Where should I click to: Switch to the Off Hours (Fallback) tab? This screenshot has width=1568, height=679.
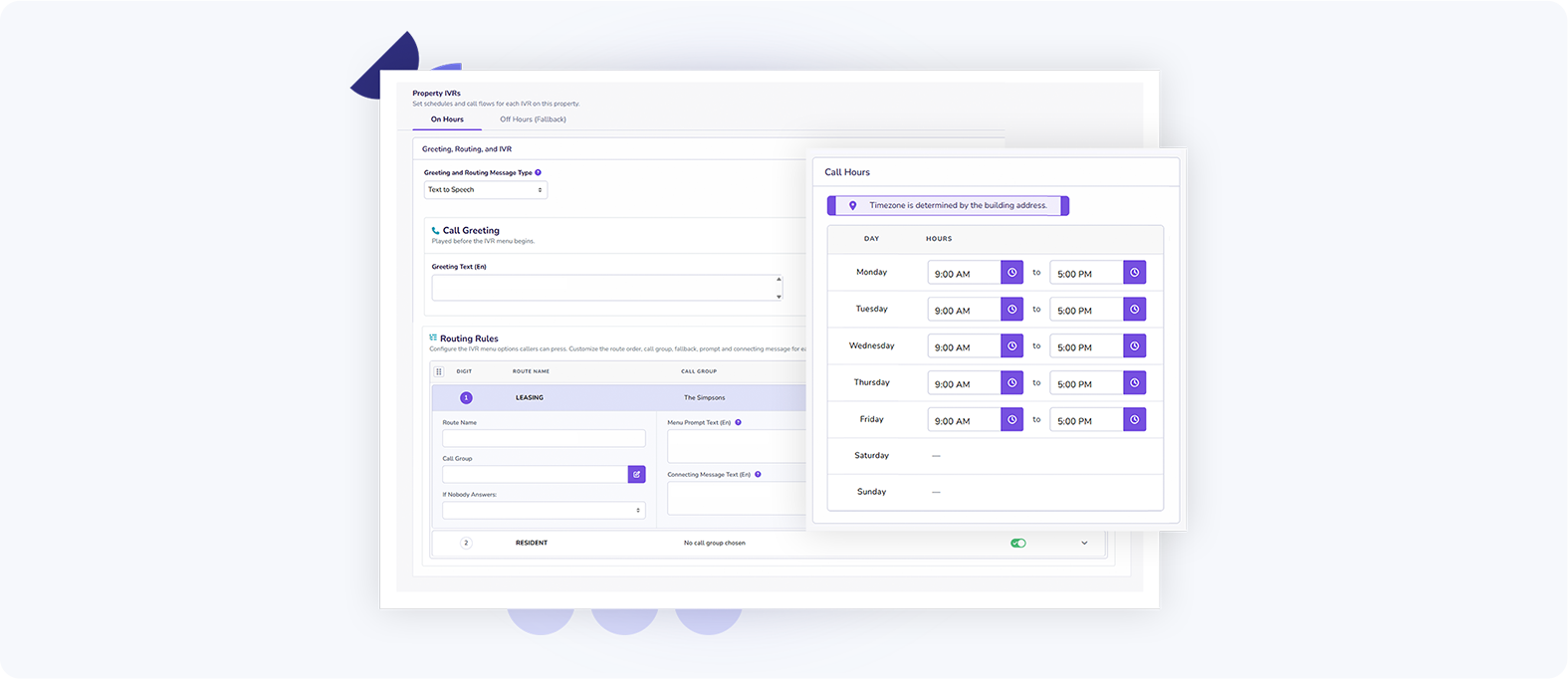533,119
